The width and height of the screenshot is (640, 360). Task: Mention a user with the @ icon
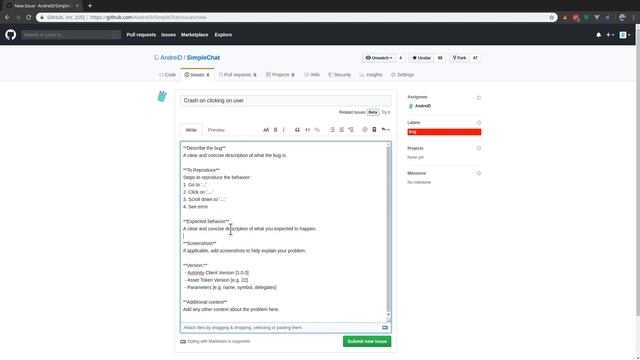click(364, 130)
